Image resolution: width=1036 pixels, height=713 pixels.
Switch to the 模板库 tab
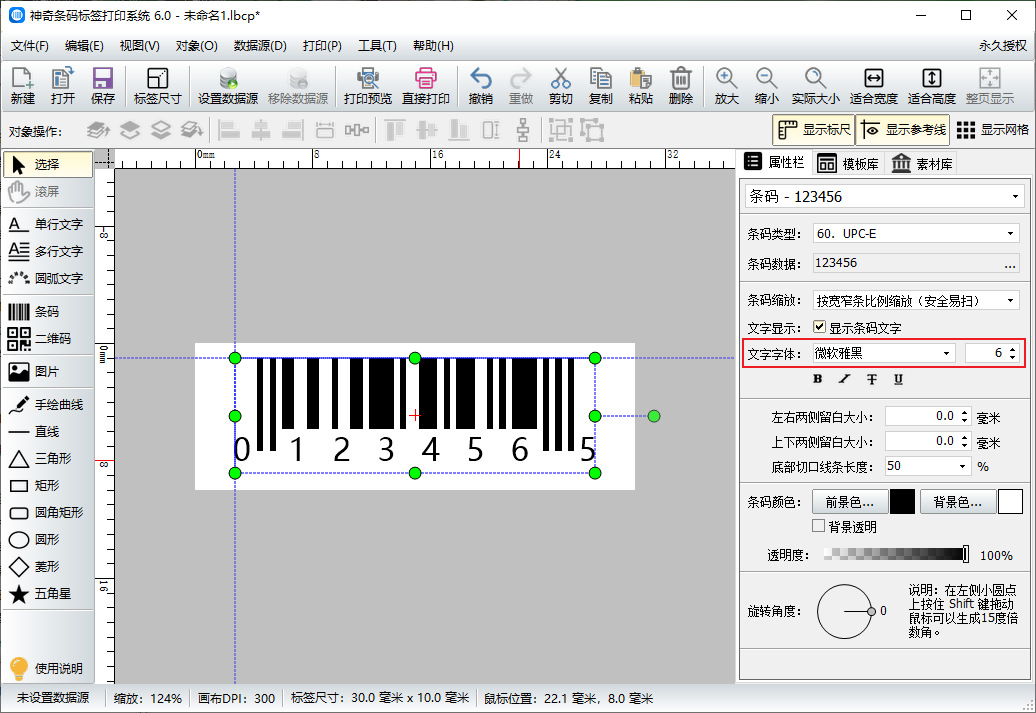pyautogui.click(x=848, y=163)
